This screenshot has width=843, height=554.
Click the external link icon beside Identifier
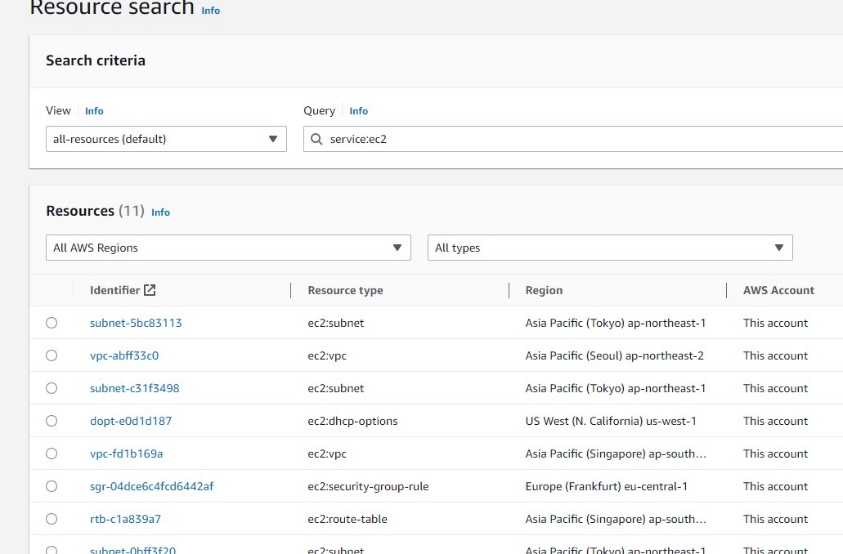151,291
